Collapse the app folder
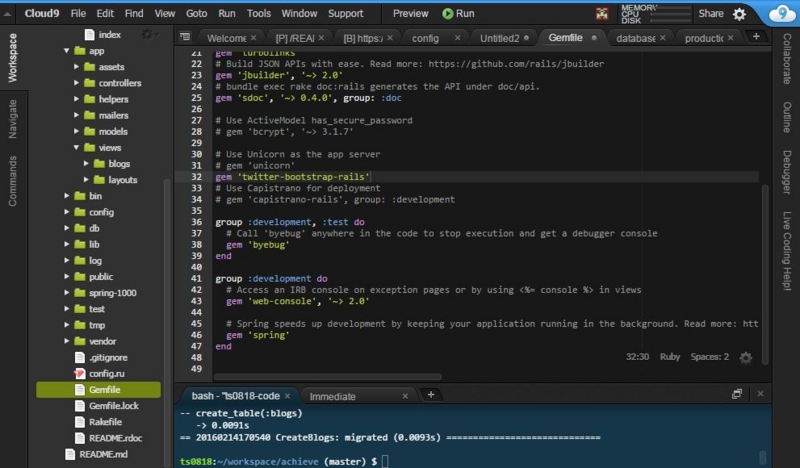 click(66, 51)
